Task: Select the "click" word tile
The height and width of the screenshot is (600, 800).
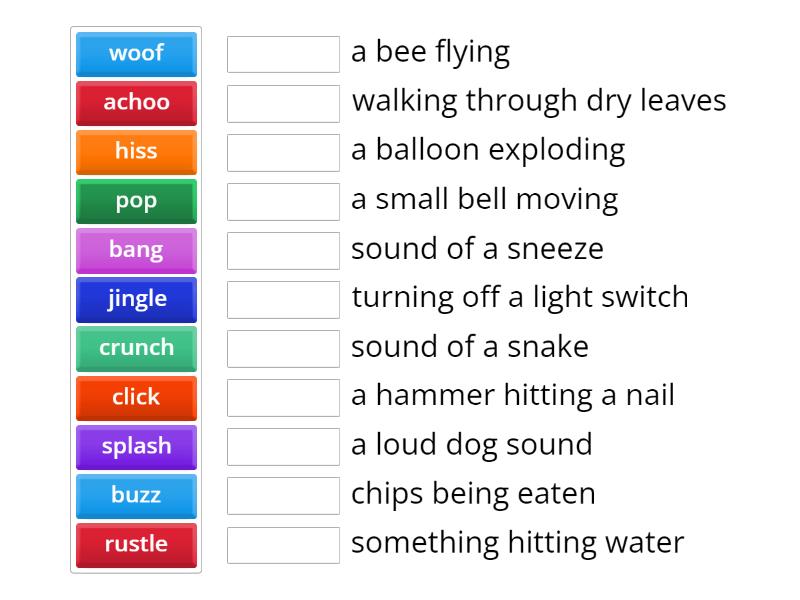Action: (x=136, y=397)
